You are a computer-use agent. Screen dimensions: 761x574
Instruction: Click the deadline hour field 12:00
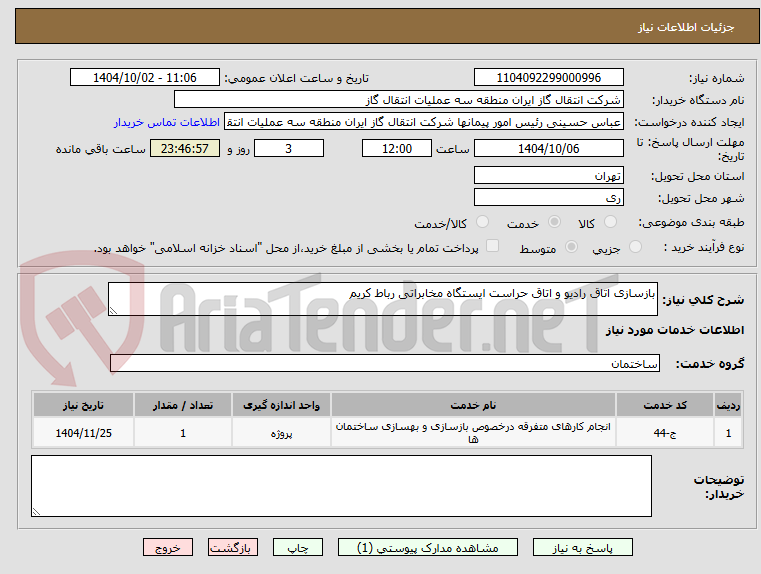397,148
